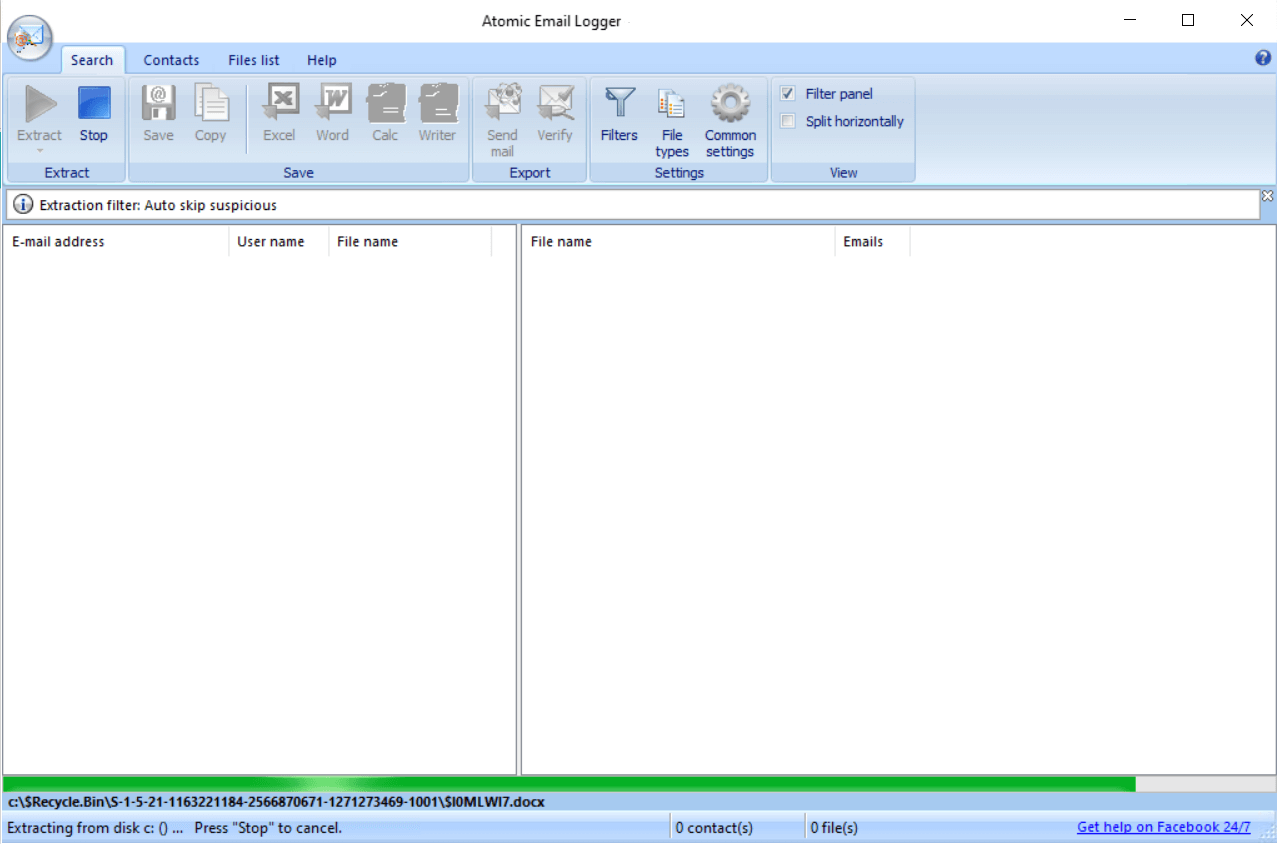The width and height of the screenshot is (1277, 844).
Task: Click the Send mail icon
Action: (x=502, y=103)
